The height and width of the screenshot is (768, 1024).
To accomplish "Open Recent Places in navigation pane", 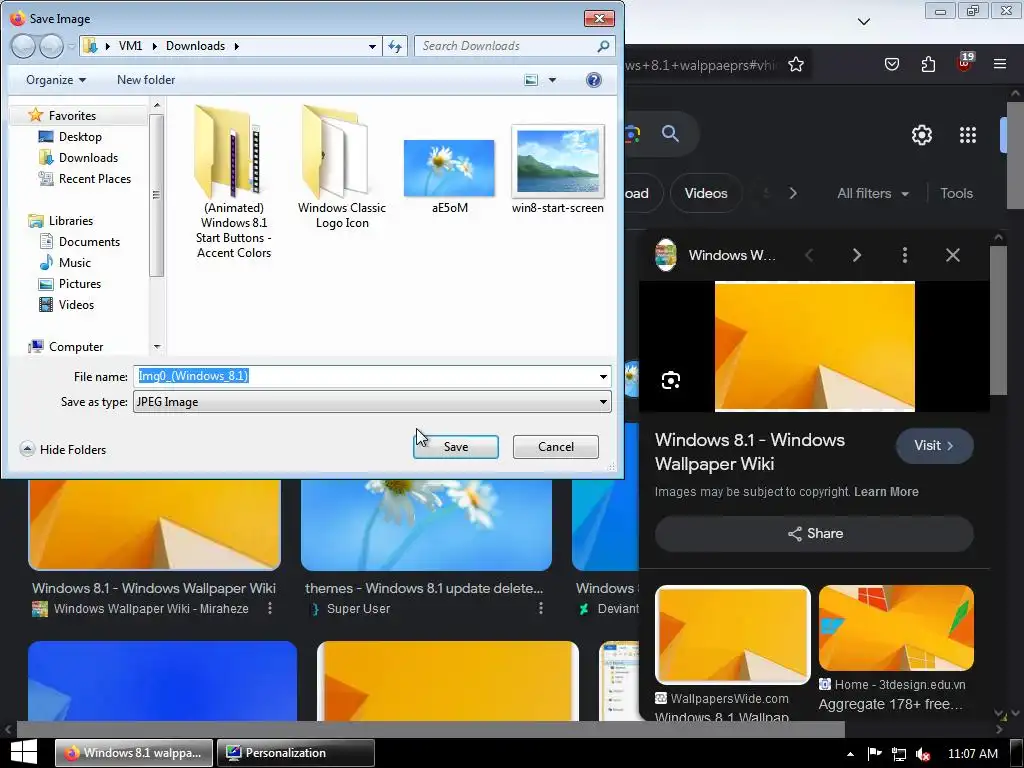I will pyautogui.click(x=95, y=178).
